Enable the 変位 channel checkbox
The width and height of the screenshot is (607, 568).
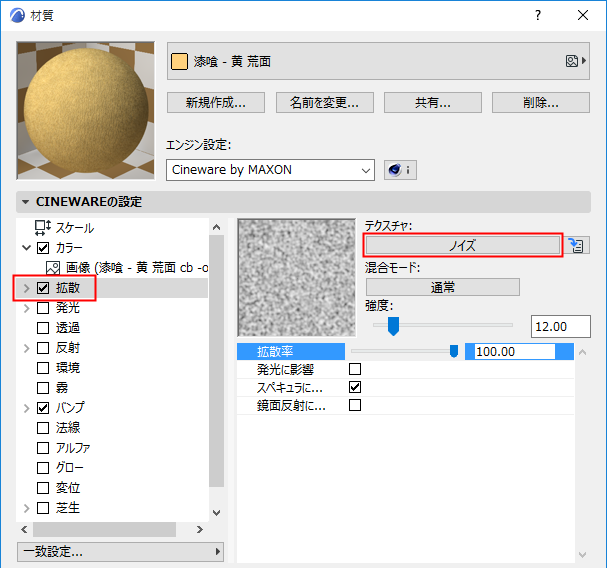tap(43, 488)
